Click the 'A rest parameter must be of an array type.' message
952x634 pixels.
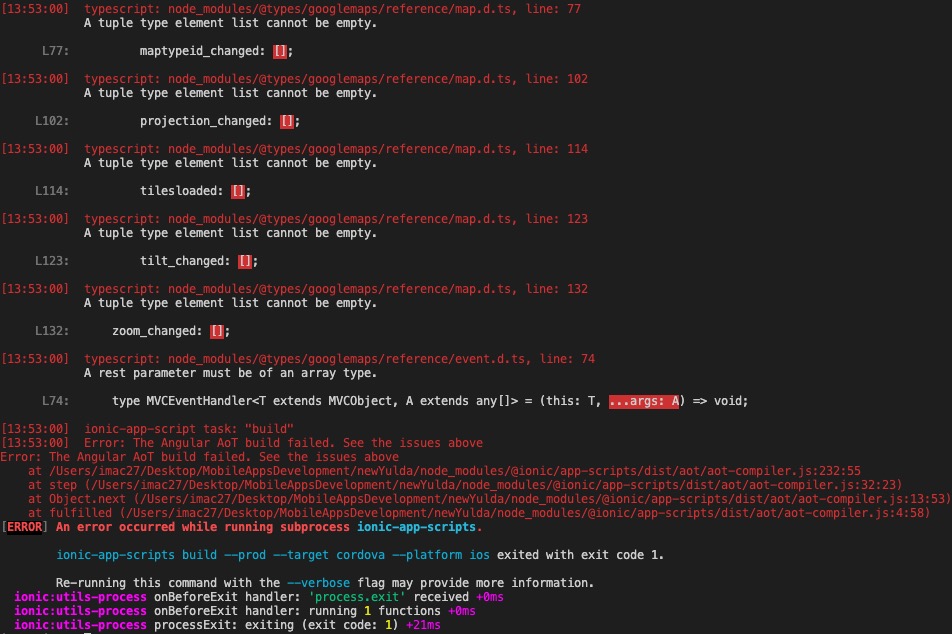point(230,373)
